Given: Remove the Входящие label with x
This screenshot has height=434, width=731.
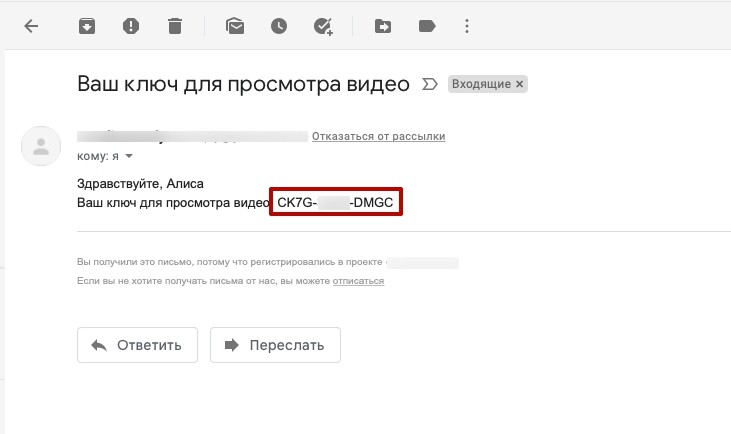Looking at the screenshot, I should click(519, 85).
